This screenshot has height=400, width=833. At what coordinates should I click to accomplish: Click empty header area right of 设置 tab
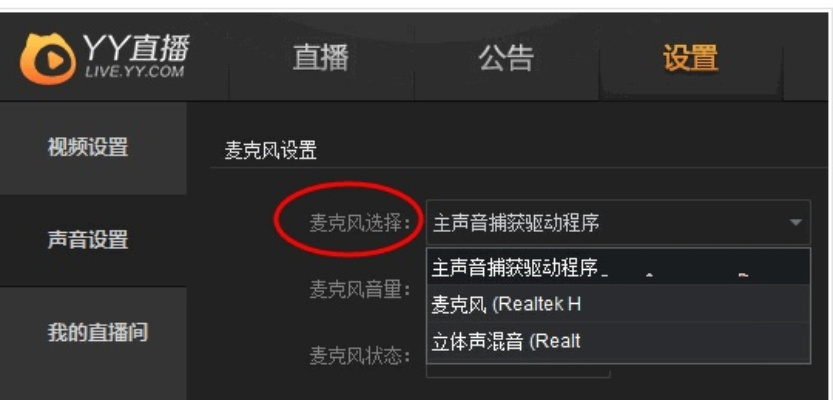click(x=805, y=57)
